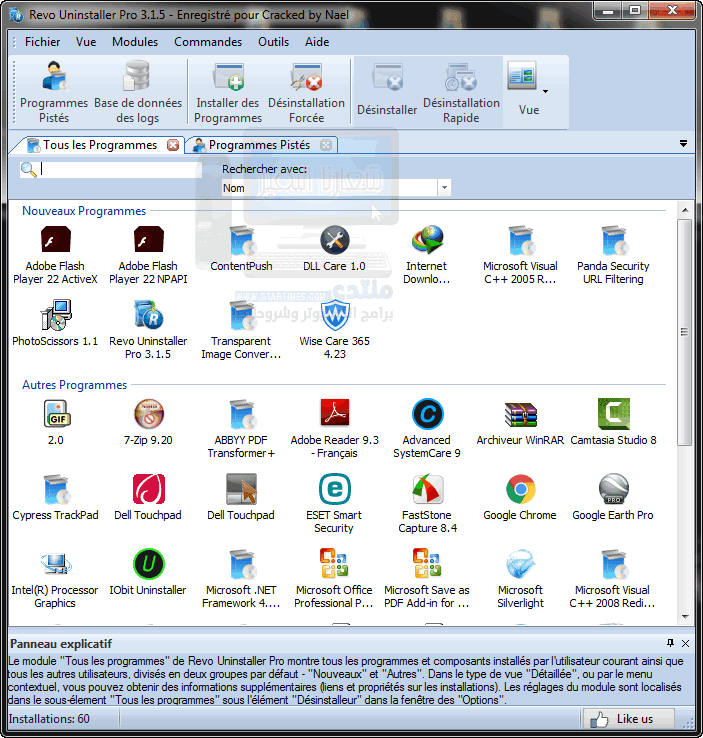Select Microsoft Visual C++ 2008 Redistributable
This screenshot has height=738, width=703.
(x=613, y=579)
